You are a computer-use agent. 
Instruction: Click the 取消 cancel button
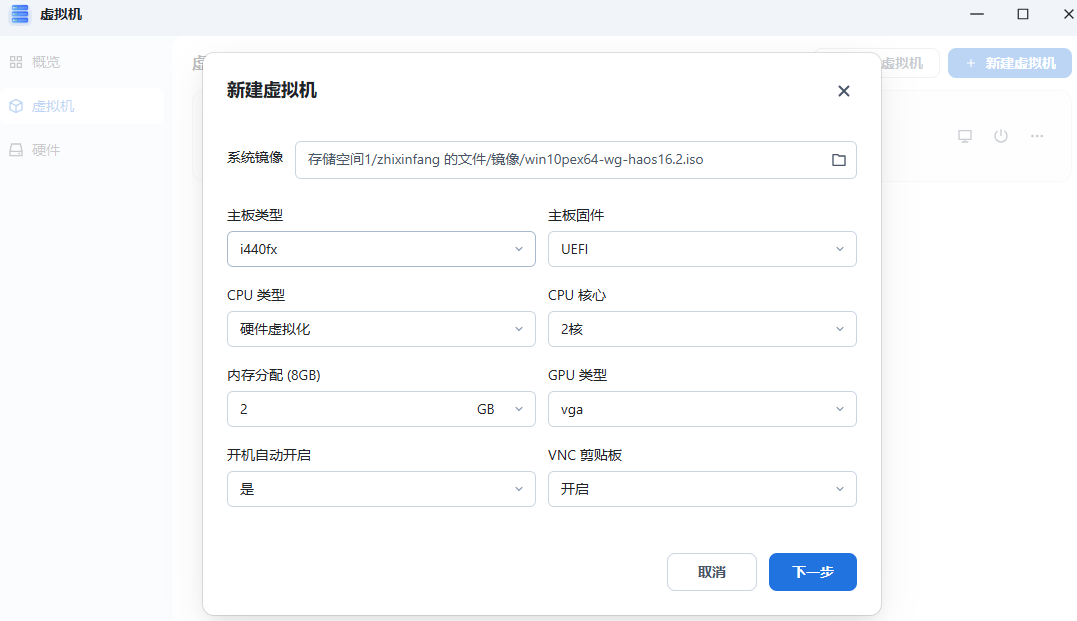(x=711, y=571)
